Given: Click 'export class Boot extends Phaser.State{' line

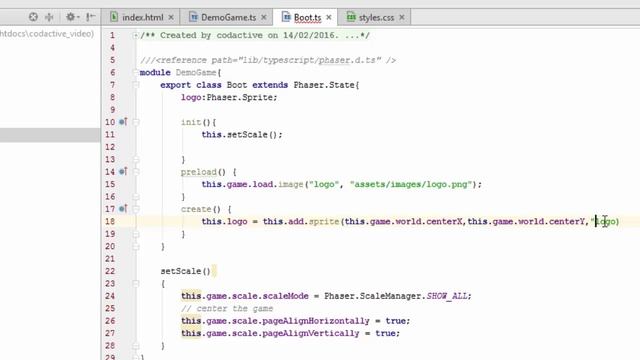Looking at the screenshot, I should (x=260, y=85).
